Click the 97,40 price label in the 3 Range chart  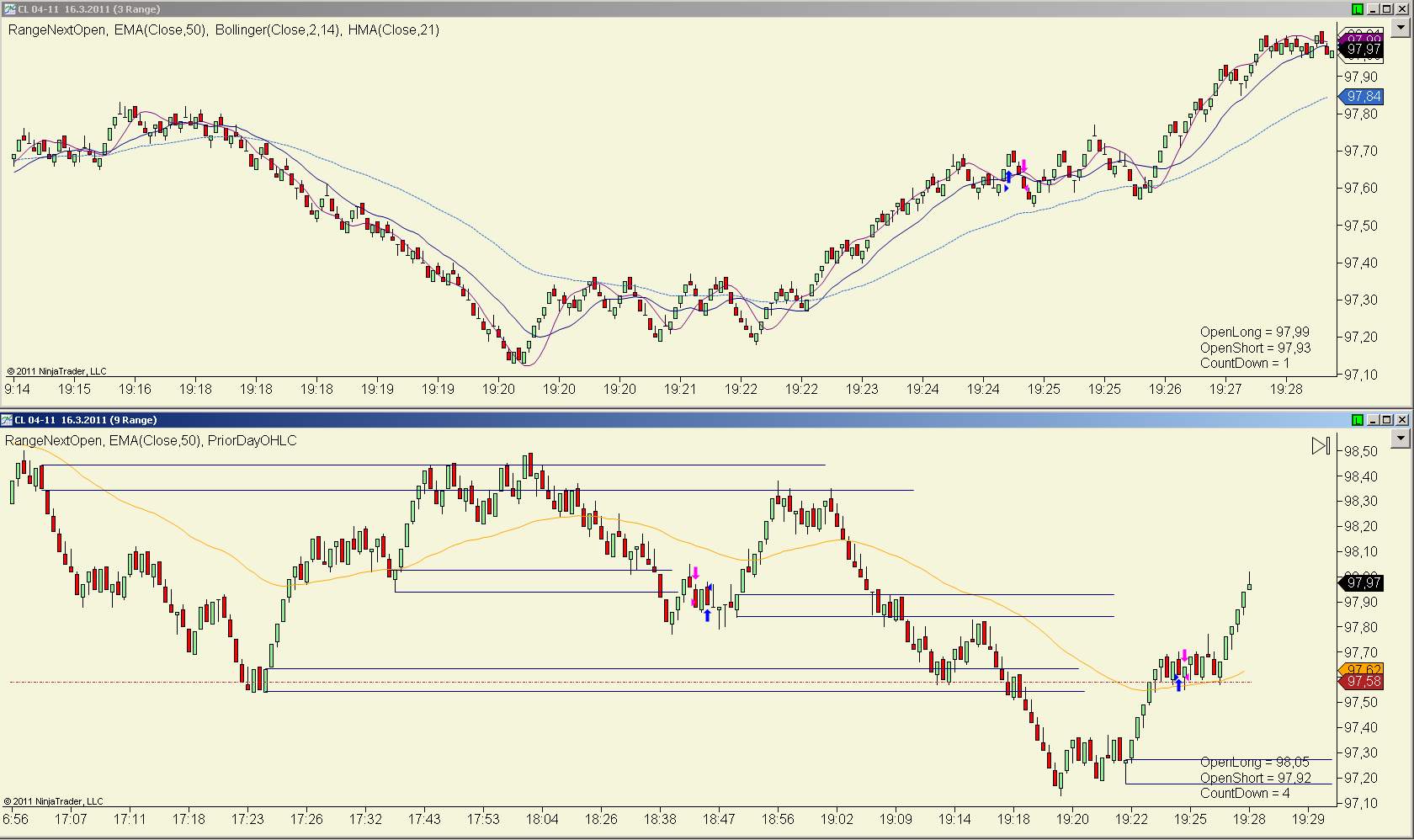tap(1362, 263)
